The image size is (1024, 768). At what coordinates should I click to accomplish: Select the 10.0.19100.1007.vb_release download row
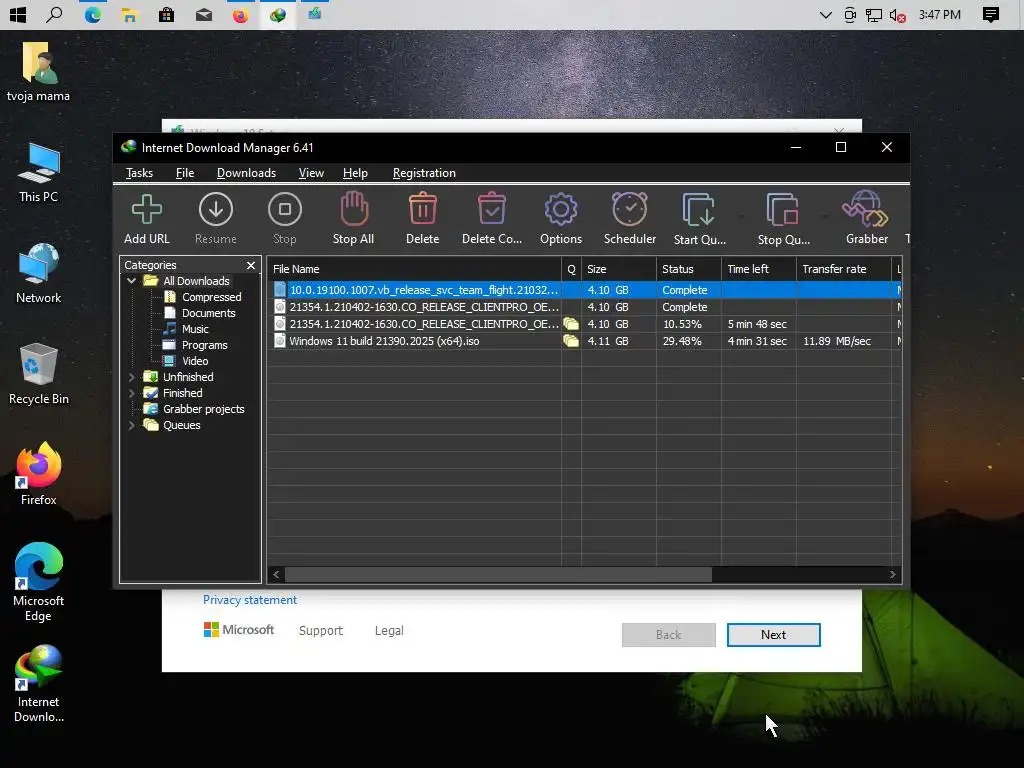pos(584,290)
